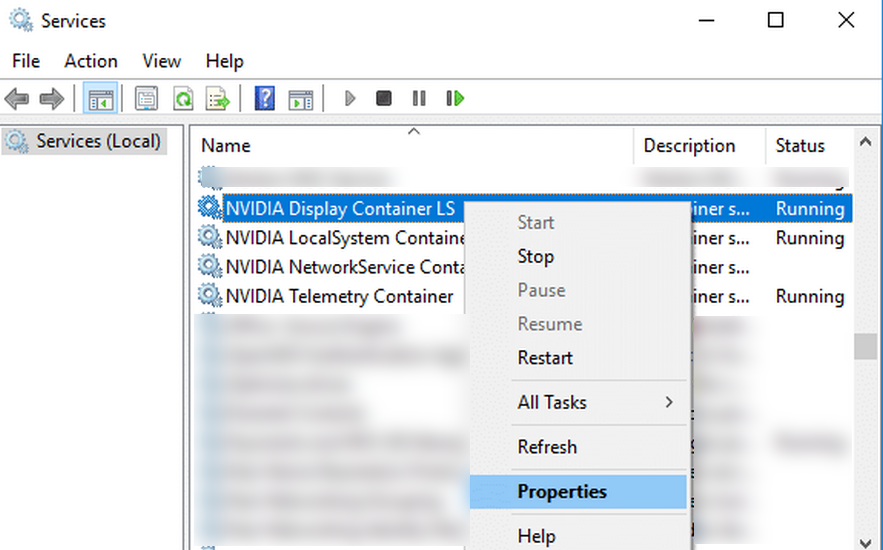
Task: Sort by the Status column header
Action: (x=809, y=146)
